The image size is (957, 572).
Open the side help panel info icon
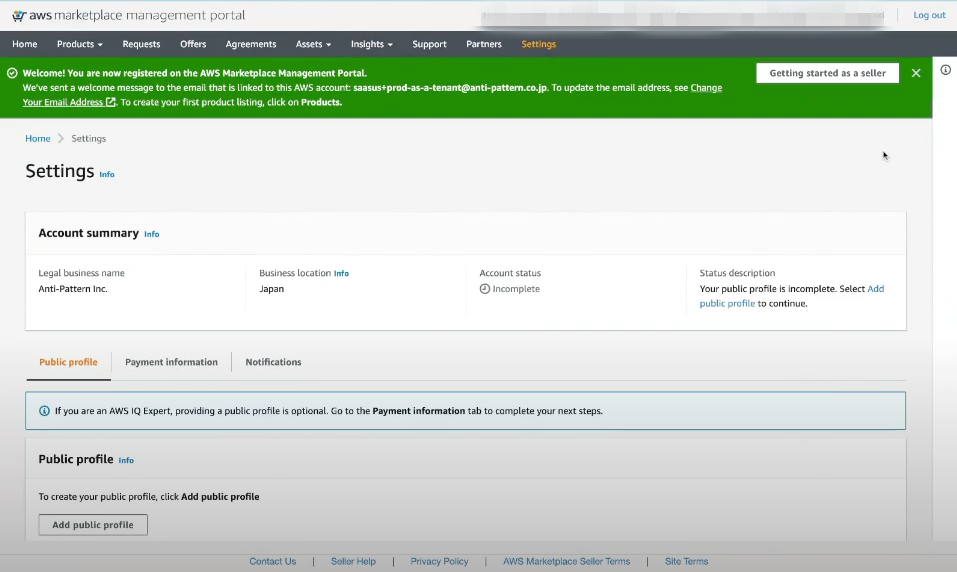click(x=945, y=70)
